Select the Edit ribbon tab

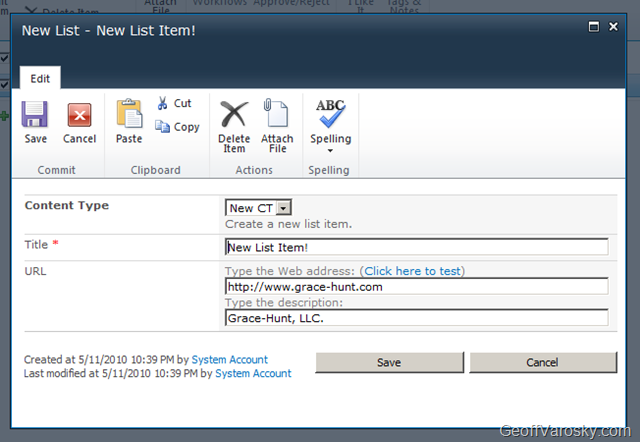[40, 78]
